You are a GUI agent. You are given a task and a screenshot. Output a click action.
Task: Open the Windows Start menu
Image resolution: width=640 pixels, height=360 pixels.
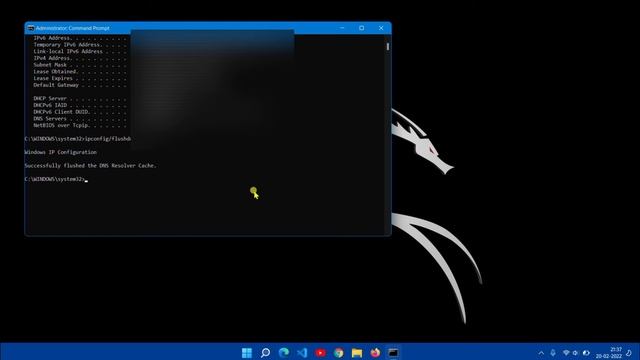click(x=247, y=353)
